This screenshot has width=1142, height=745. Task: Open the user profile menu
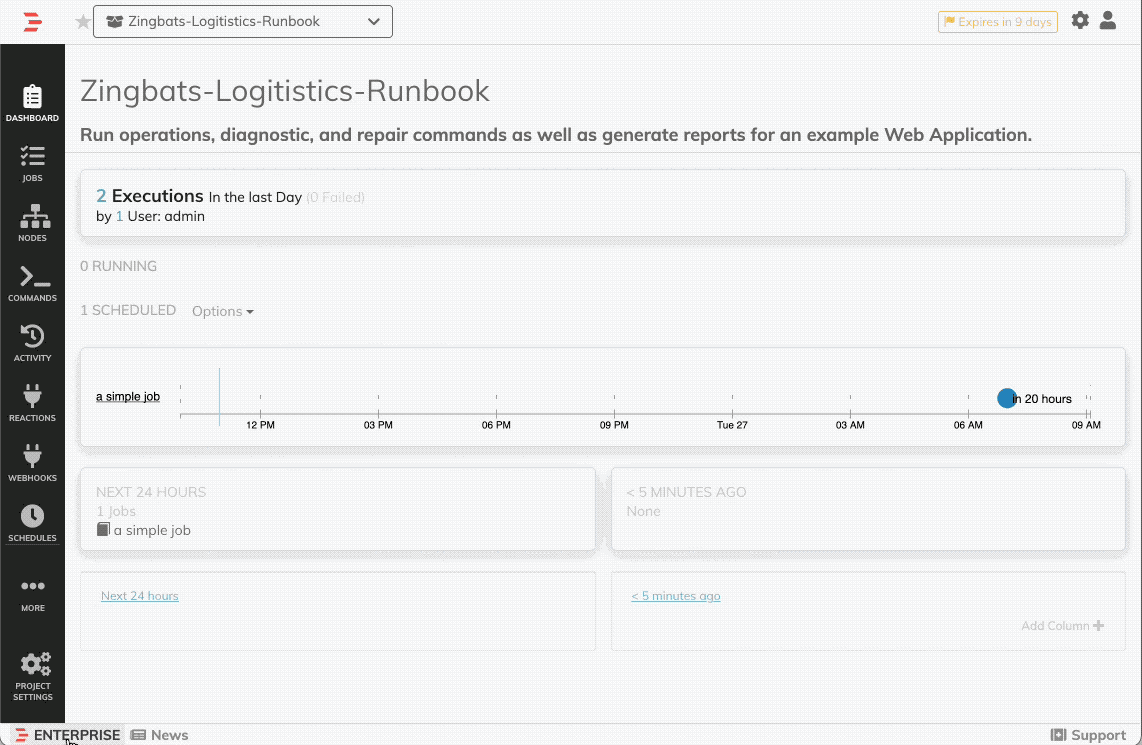(x=1108, y=20)
